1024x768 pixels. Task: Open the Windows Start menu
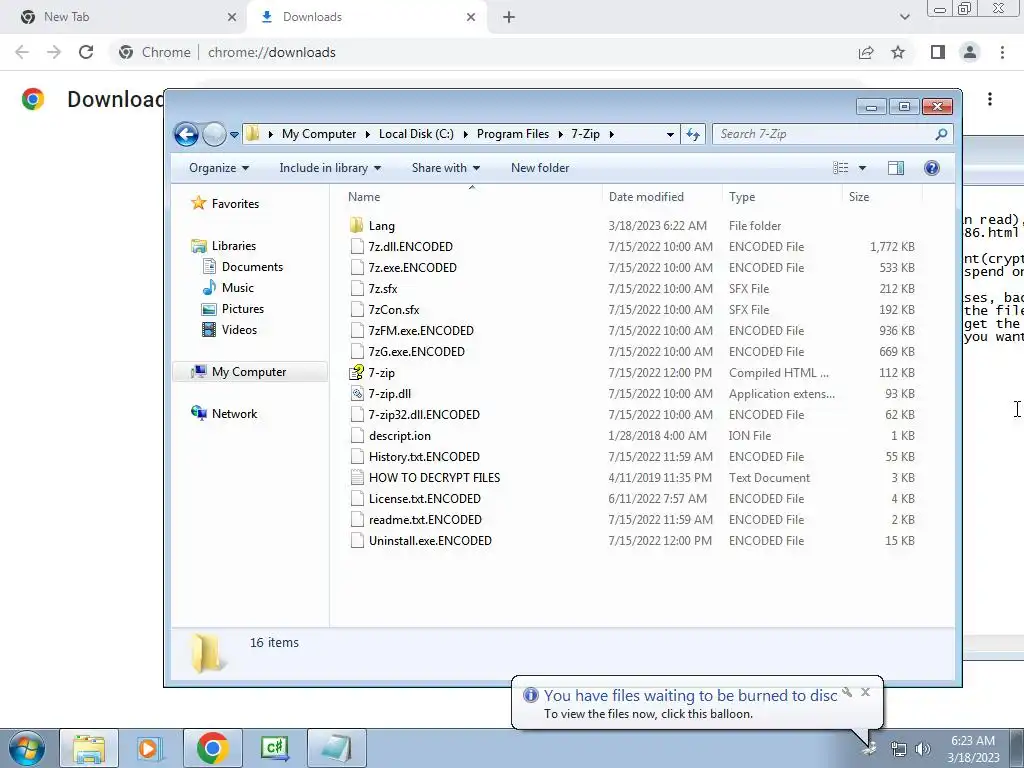[x=27, y=748]
